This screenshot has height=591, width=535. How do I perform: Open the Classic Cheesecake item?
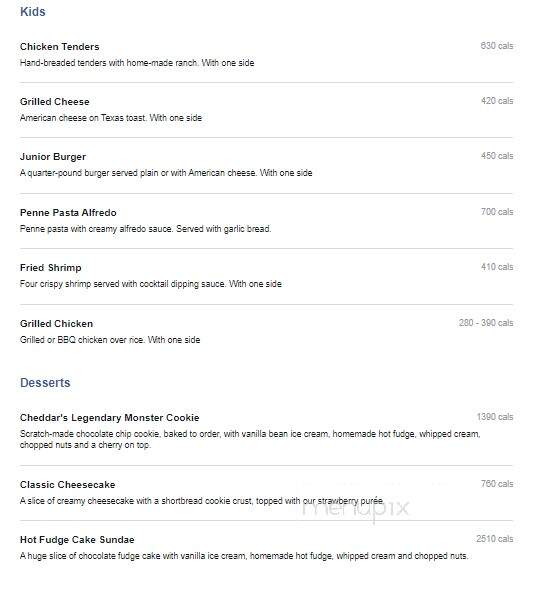tap(67, 485)
